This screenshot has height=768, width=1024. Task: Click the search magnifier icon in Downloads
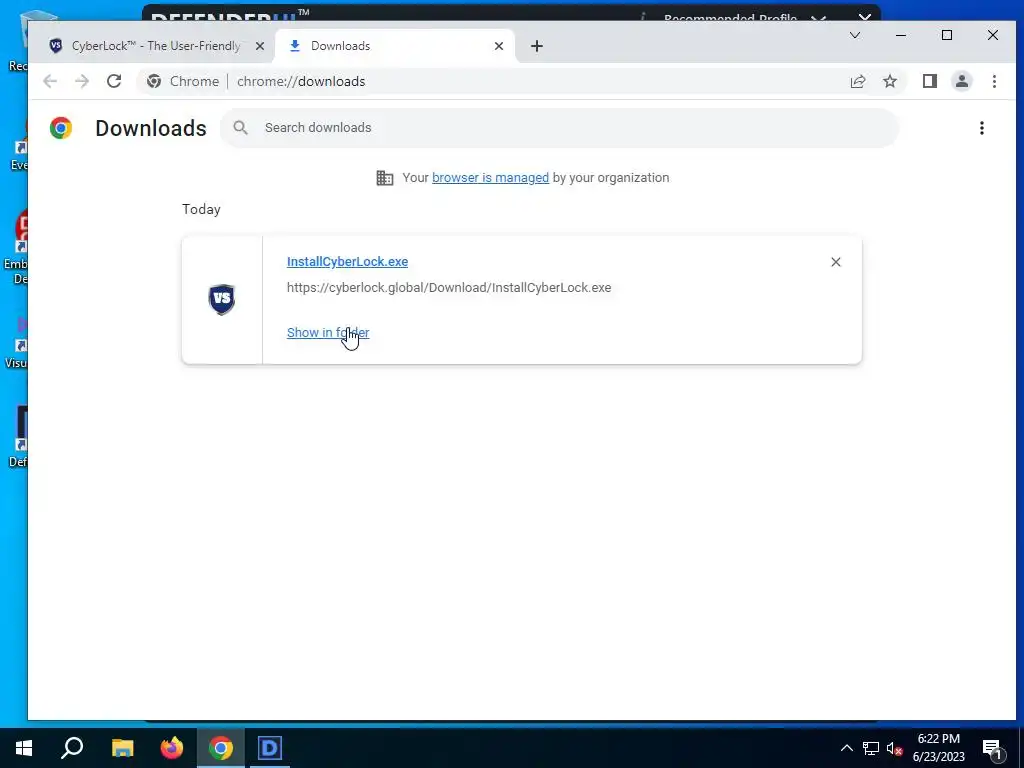pos(240,128)
